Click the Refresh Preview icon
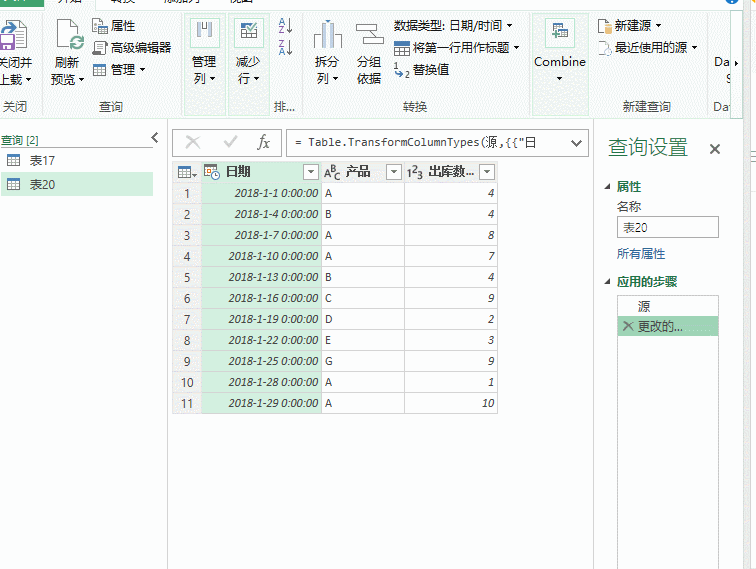The width and height of the screenshot is (756, 569). [69, 35]
